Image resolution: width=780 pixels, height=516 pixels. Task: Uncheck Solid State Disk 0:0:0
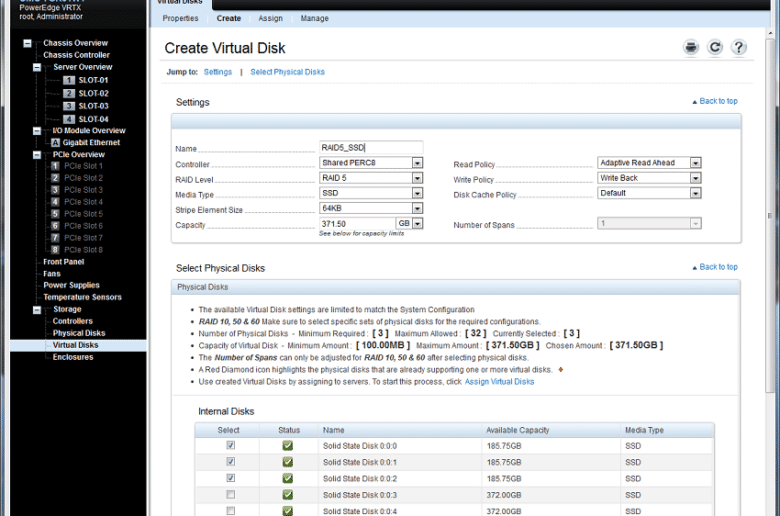(230, 445)
